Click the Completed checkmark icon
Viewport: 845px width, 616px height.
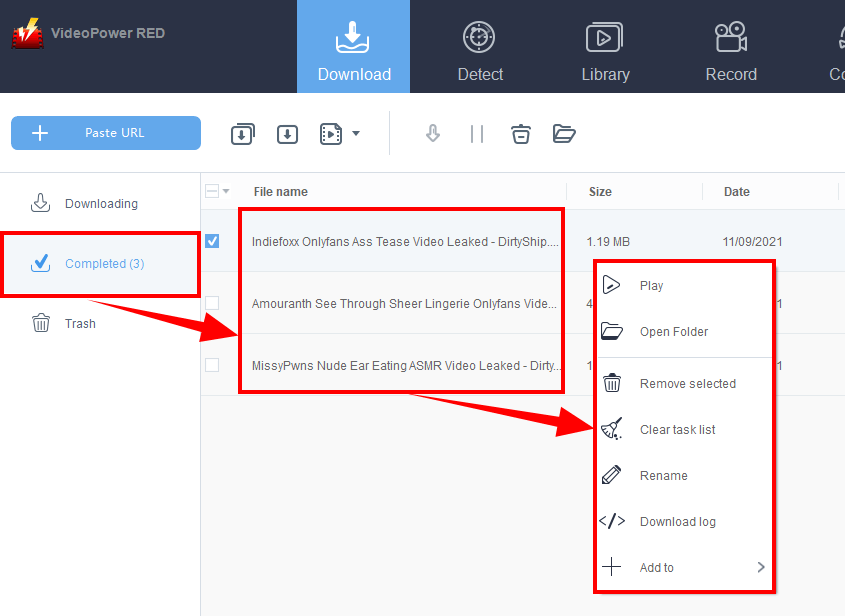pyautogui.click(x=40, y=262)
